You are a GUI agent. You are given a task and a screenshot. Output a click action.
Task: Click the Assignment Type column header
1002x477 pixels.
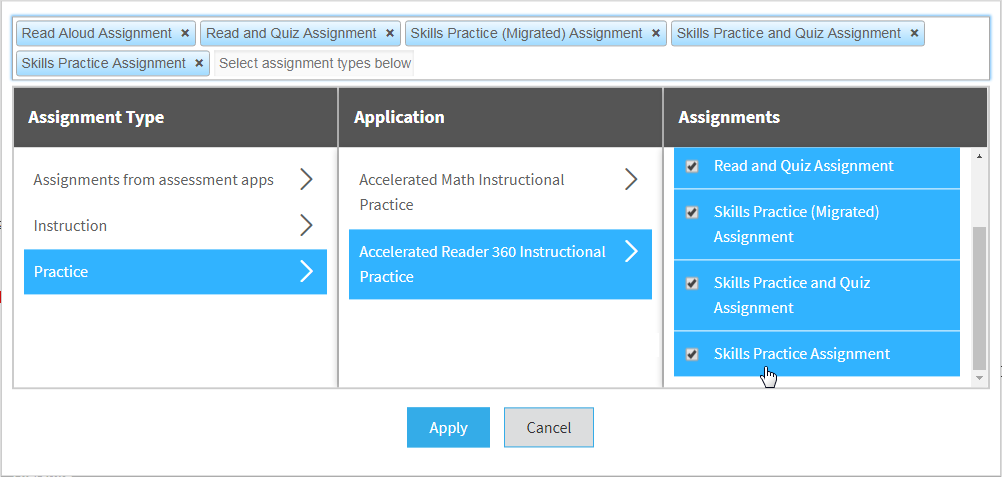(175, 118)
